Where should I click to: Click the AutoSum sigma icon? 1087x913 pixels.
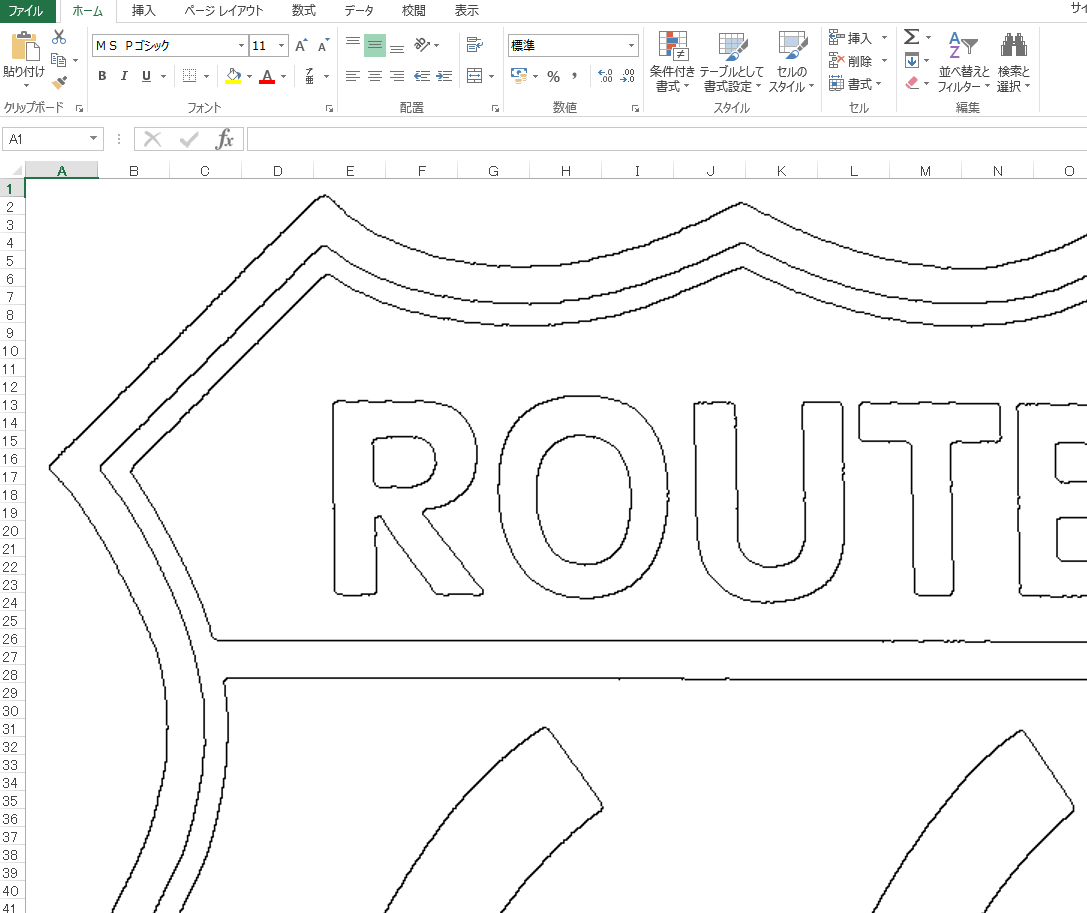click(x=912, y=37)
